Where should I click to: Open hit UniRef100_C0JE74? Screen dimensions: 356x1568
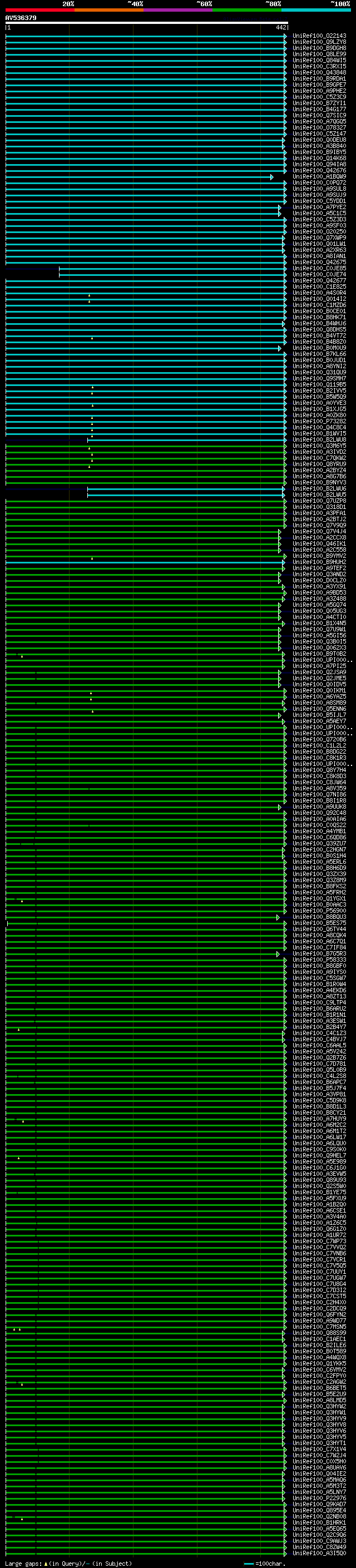[x=319, y=275]
